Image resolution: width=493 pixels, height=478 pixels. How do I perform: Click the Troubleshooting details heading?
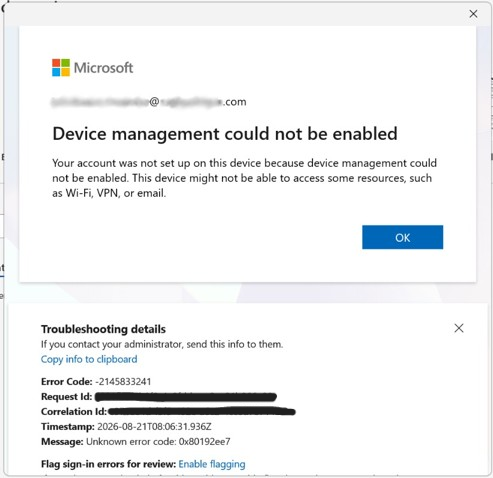pyautogui.click(x=103, y=329)
